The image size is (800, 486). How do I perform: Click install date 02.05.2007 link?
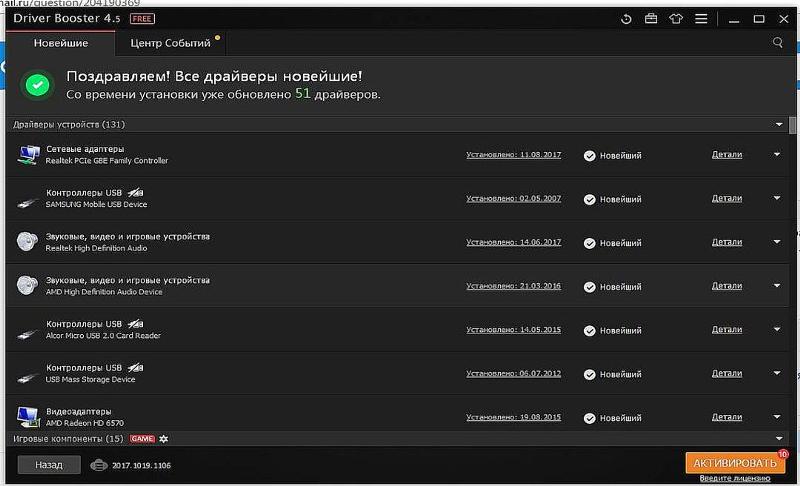513,198
